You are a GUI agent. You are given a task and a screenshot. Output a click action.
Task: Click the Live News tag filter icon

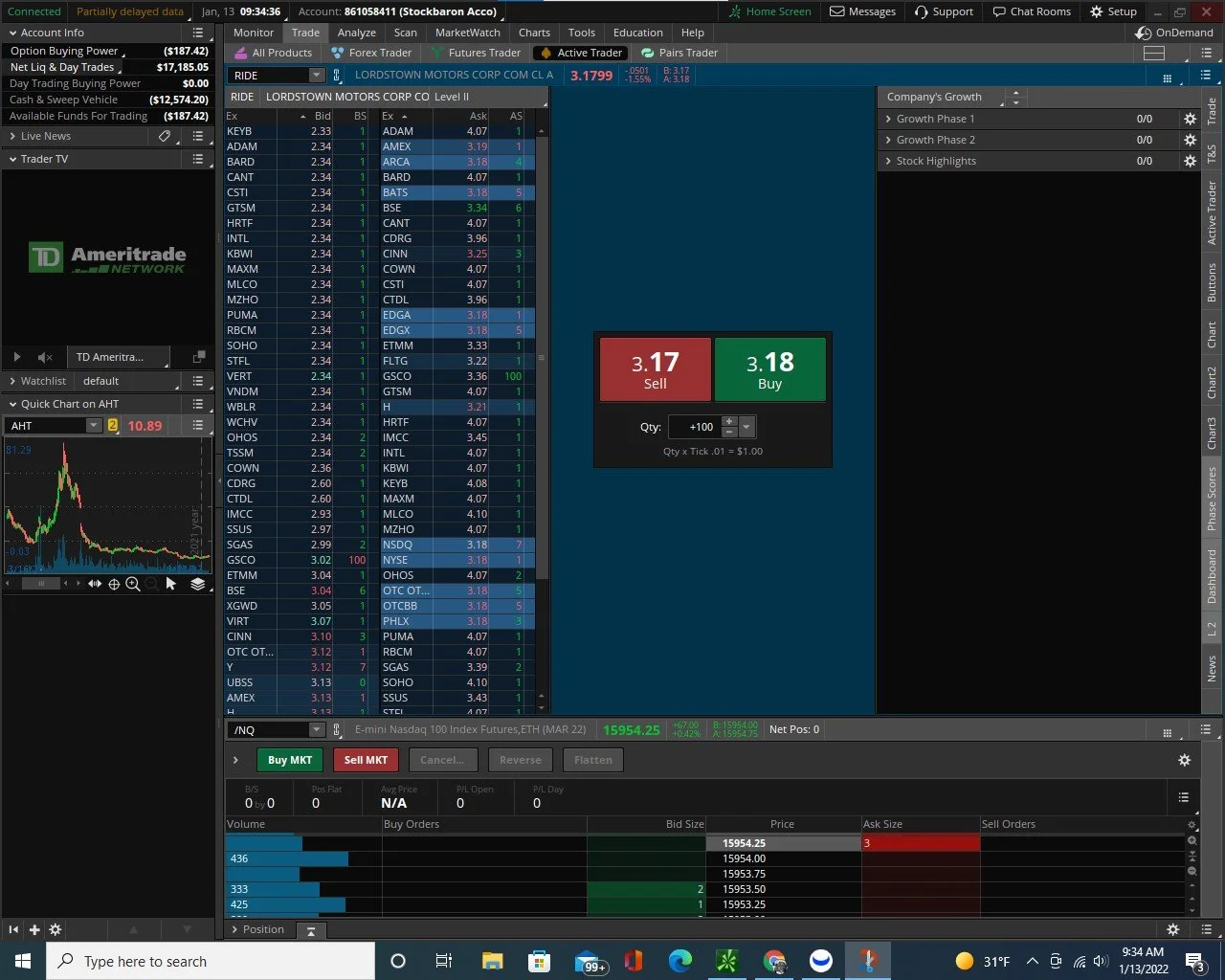[x=165, y=136]
